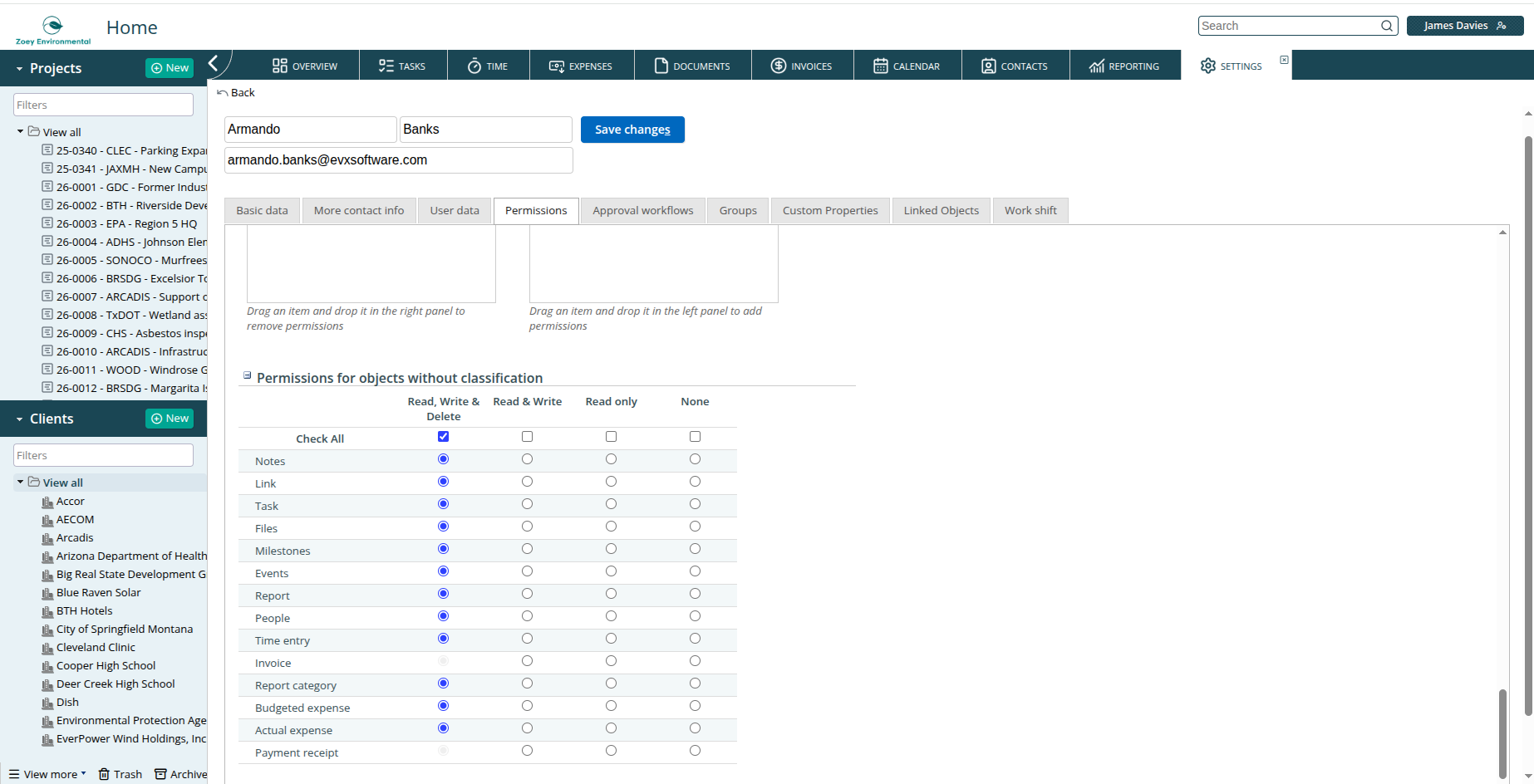The image size is (1534, 784).
Task: Click the Accor client building icon
Action: [47, 502]
